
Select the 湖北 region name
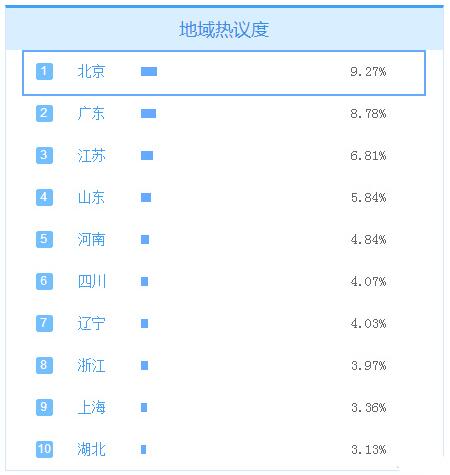coord(91,449)
